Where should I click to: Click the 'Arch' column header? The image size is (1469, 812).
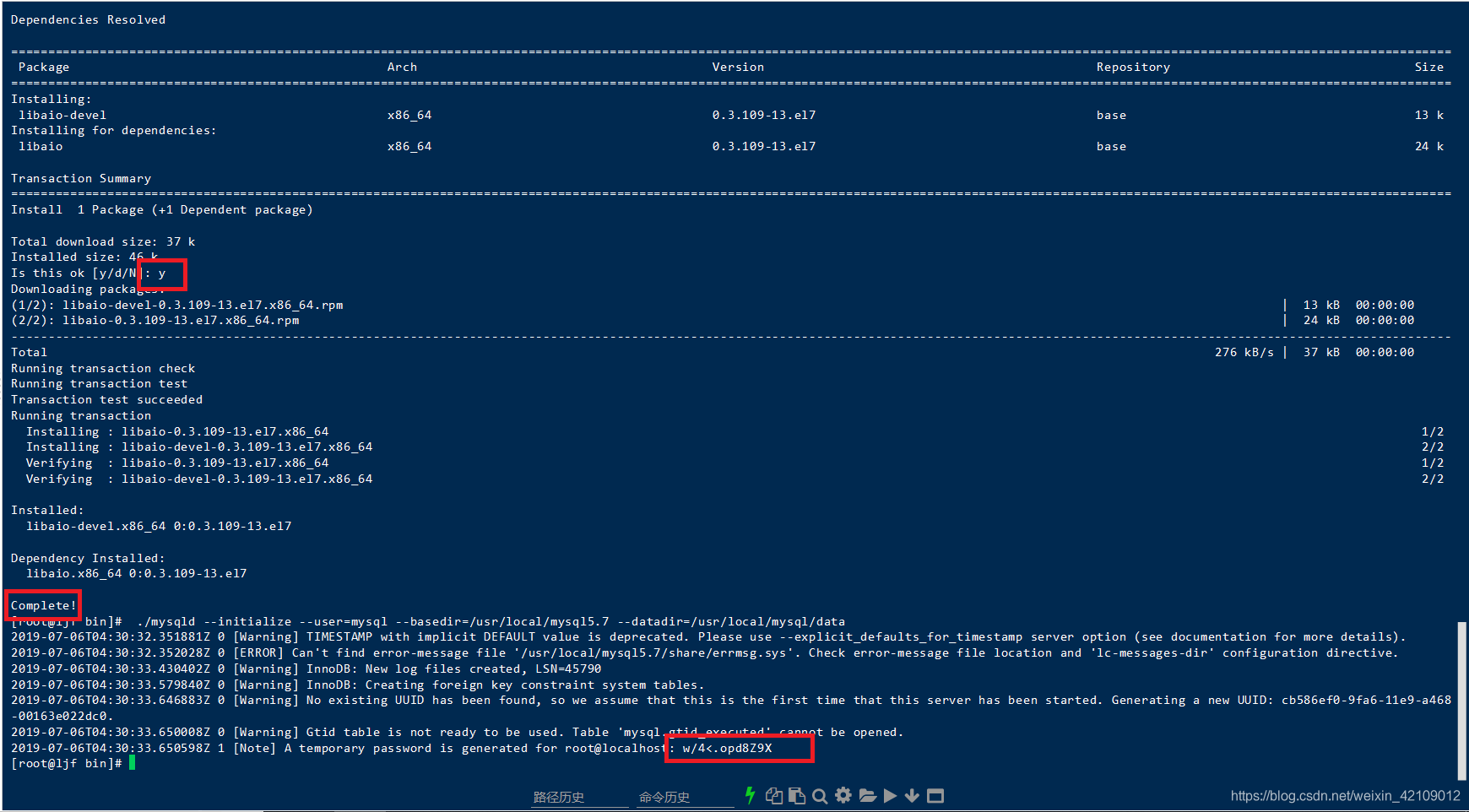402,67
